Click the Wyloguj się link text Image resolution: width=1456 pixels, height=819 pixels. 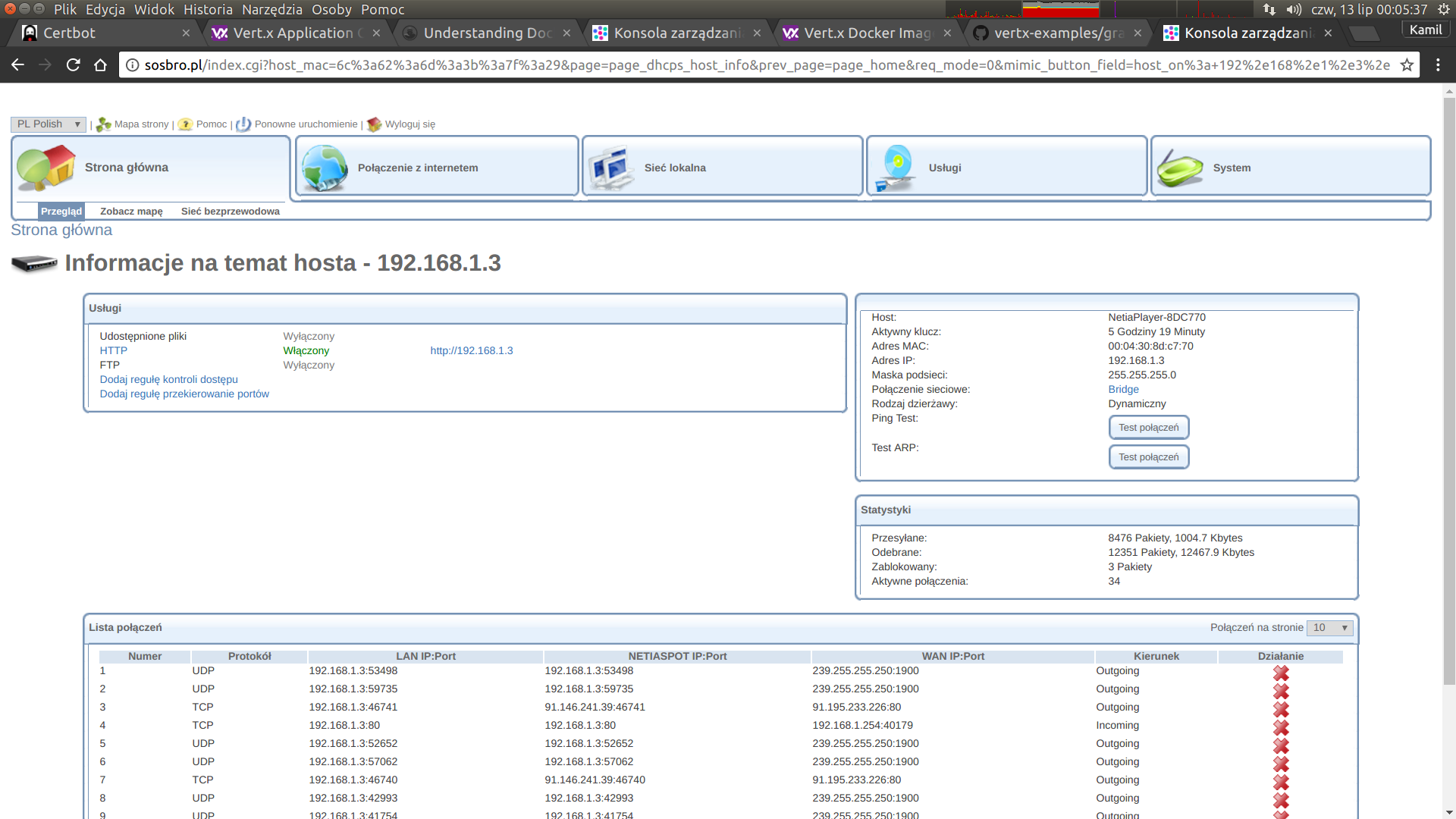pos(410,124)
